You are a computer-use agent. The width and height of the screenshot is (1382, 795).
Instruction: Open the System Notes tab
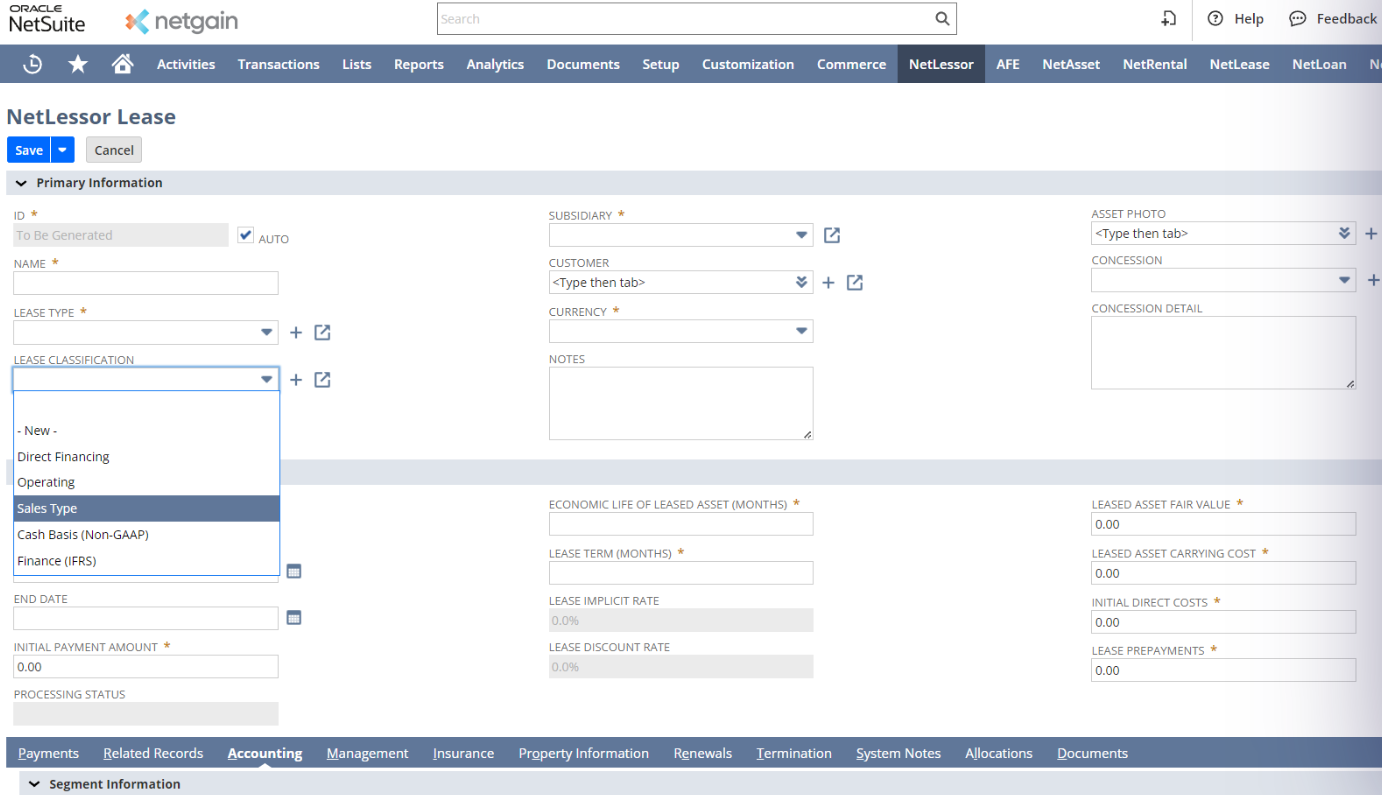(x=898, y=754)
